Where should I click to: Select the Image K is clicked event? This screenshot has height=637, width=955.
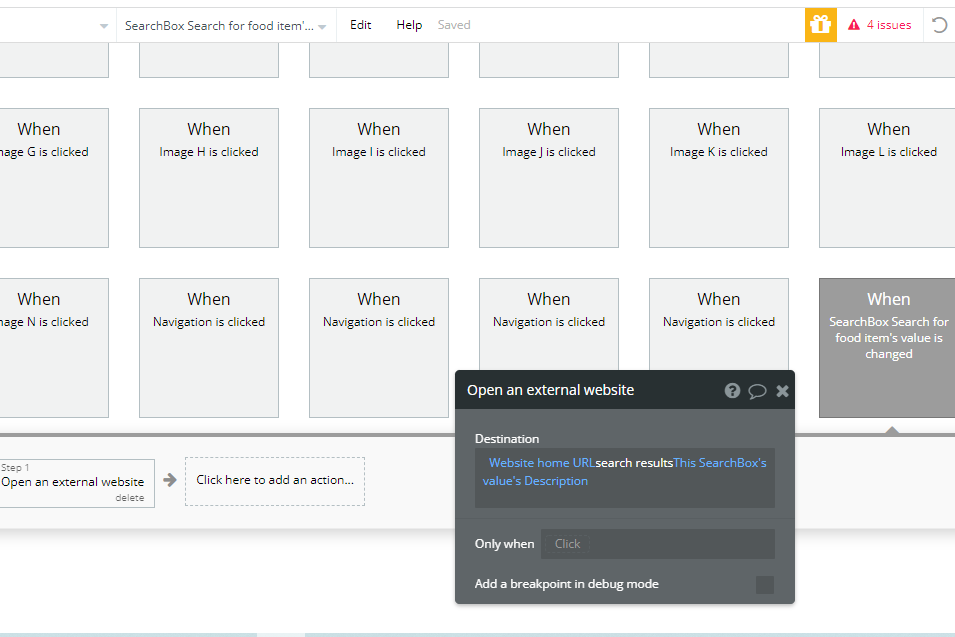(x=719, y=178)
